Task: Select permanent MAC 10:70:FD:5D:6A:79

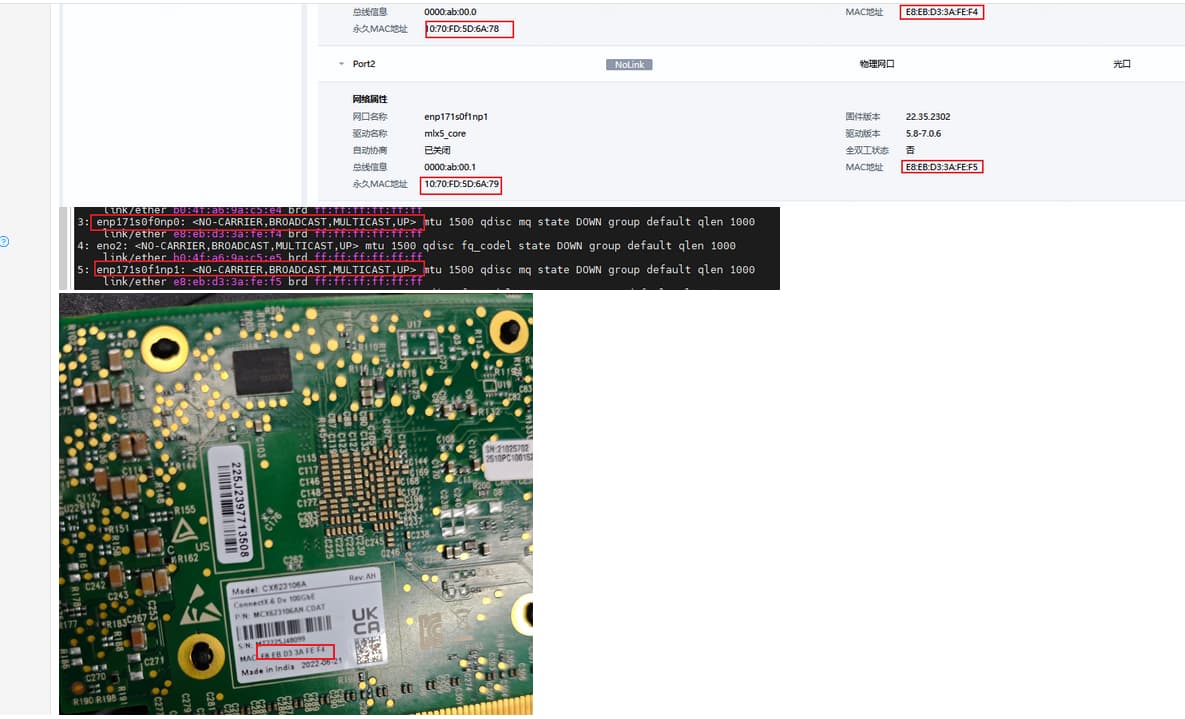Action: click(461, 184)
